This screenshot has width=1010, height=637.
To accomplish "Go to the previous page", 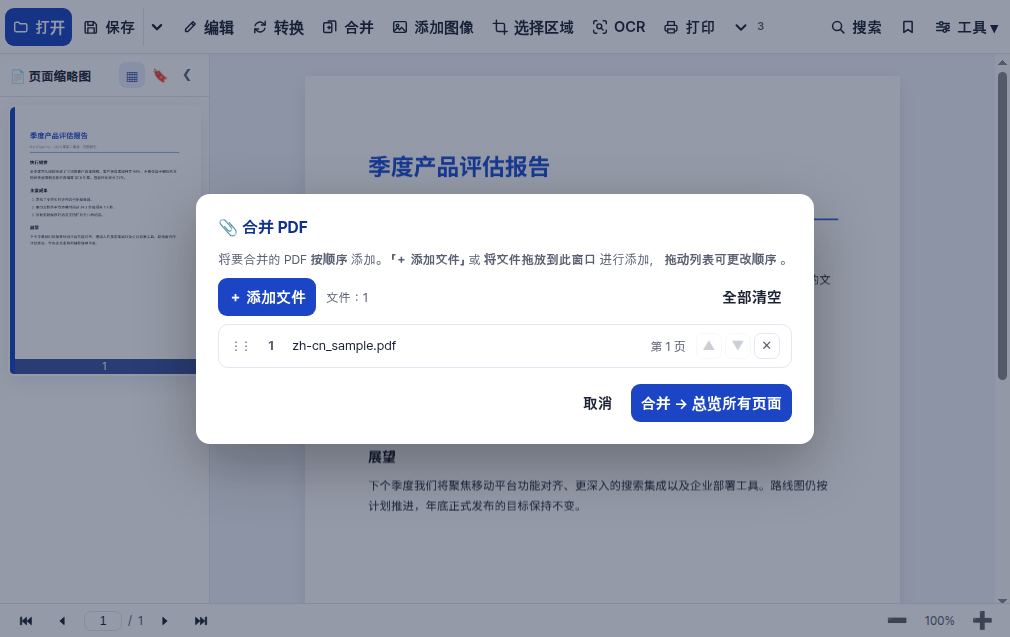I will (62, 621).
